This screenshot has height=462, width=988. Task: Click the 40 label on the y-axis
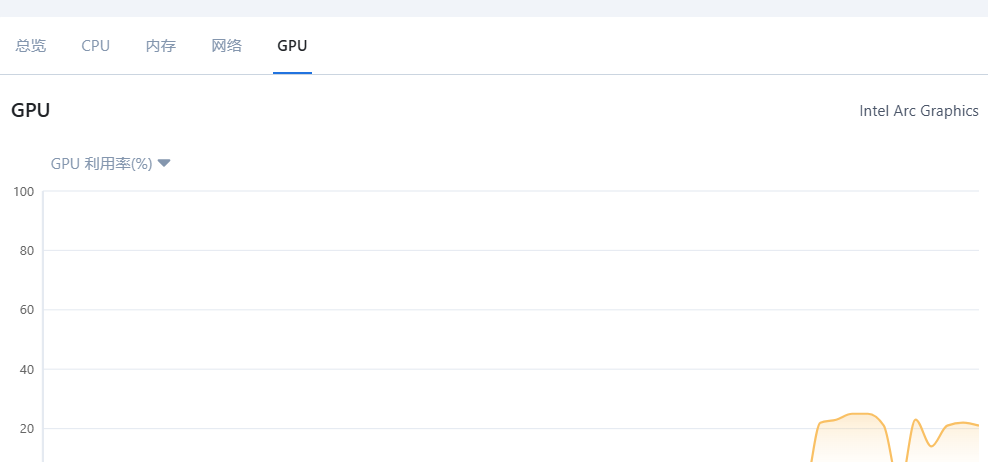(x=27, y=370)
